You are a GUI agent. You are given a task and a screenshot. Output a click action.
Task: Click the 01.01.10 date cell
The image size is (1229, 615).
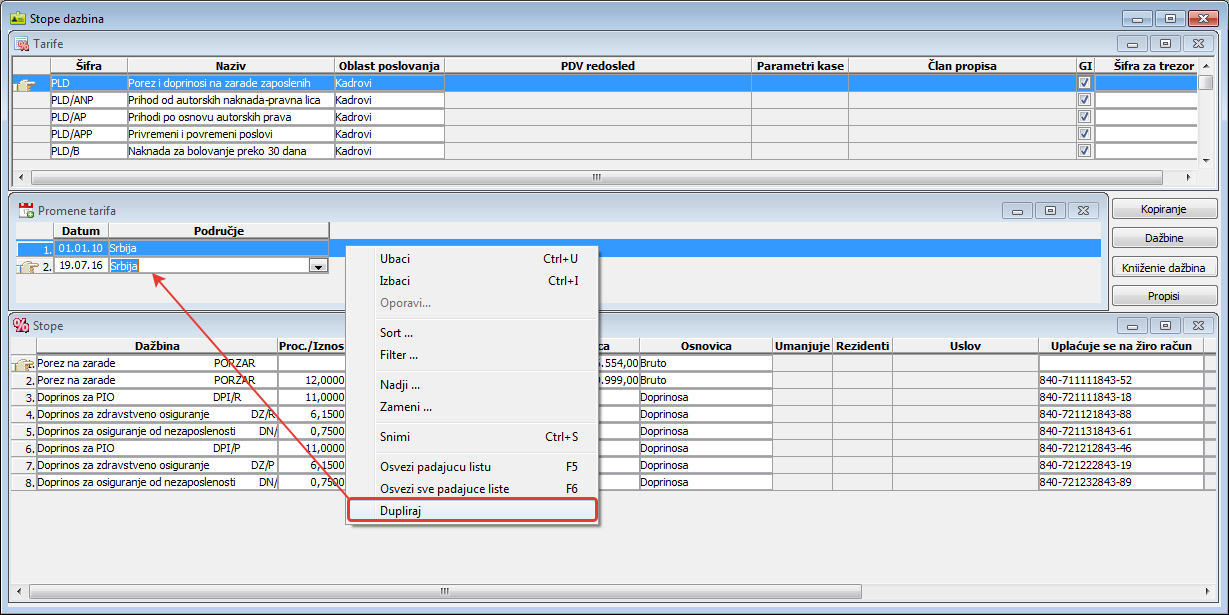click(x=80, y=247)
